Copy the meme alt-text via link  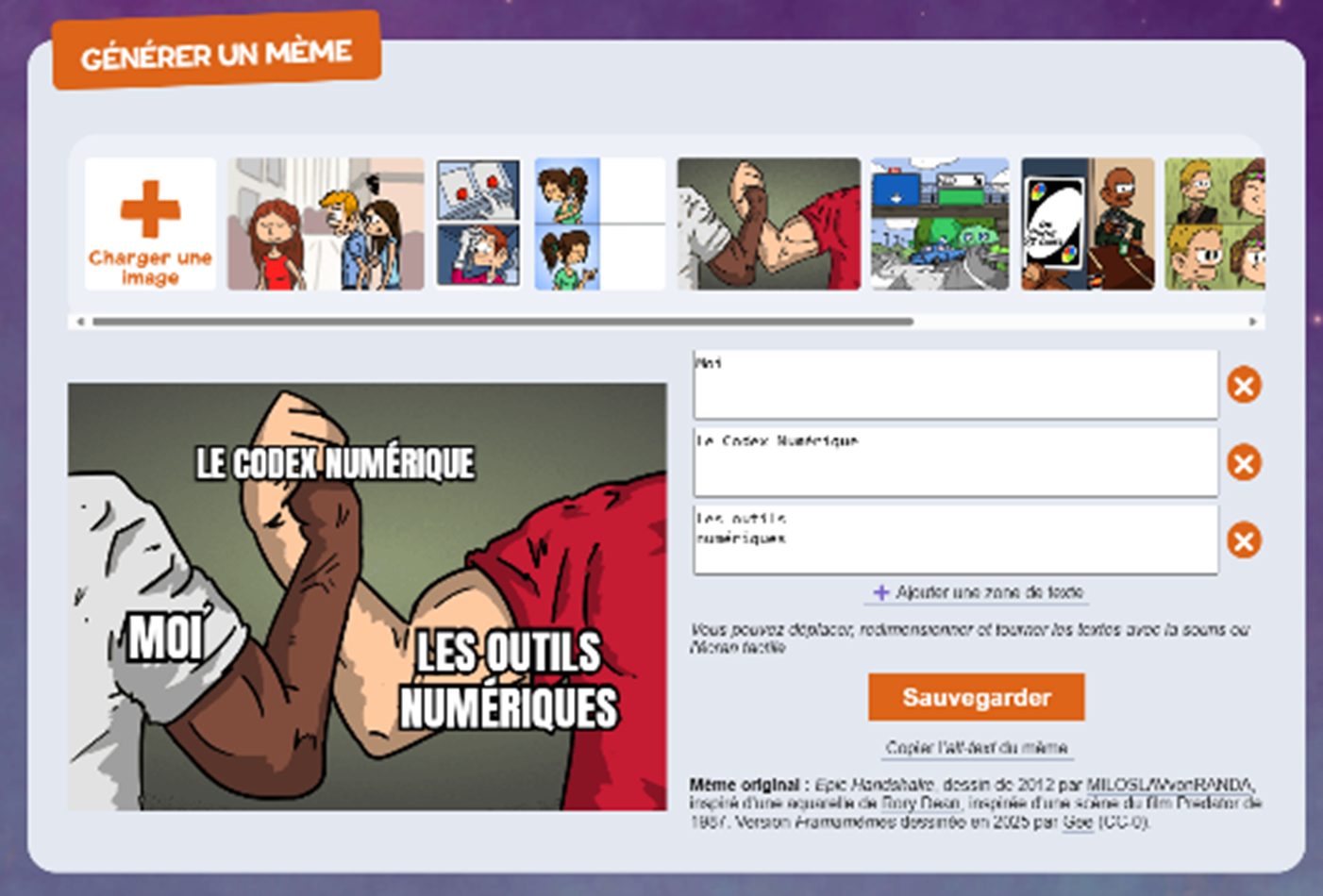click(976, 747)
